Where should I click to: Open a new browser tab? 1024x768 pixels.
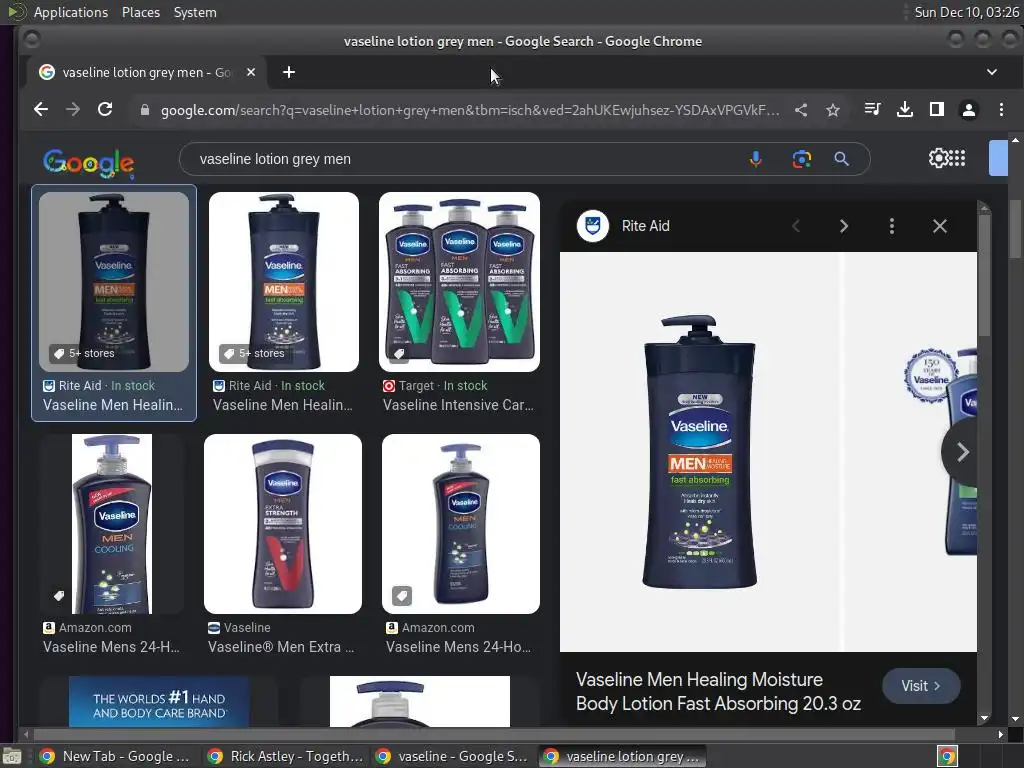[x=289, y=72]
